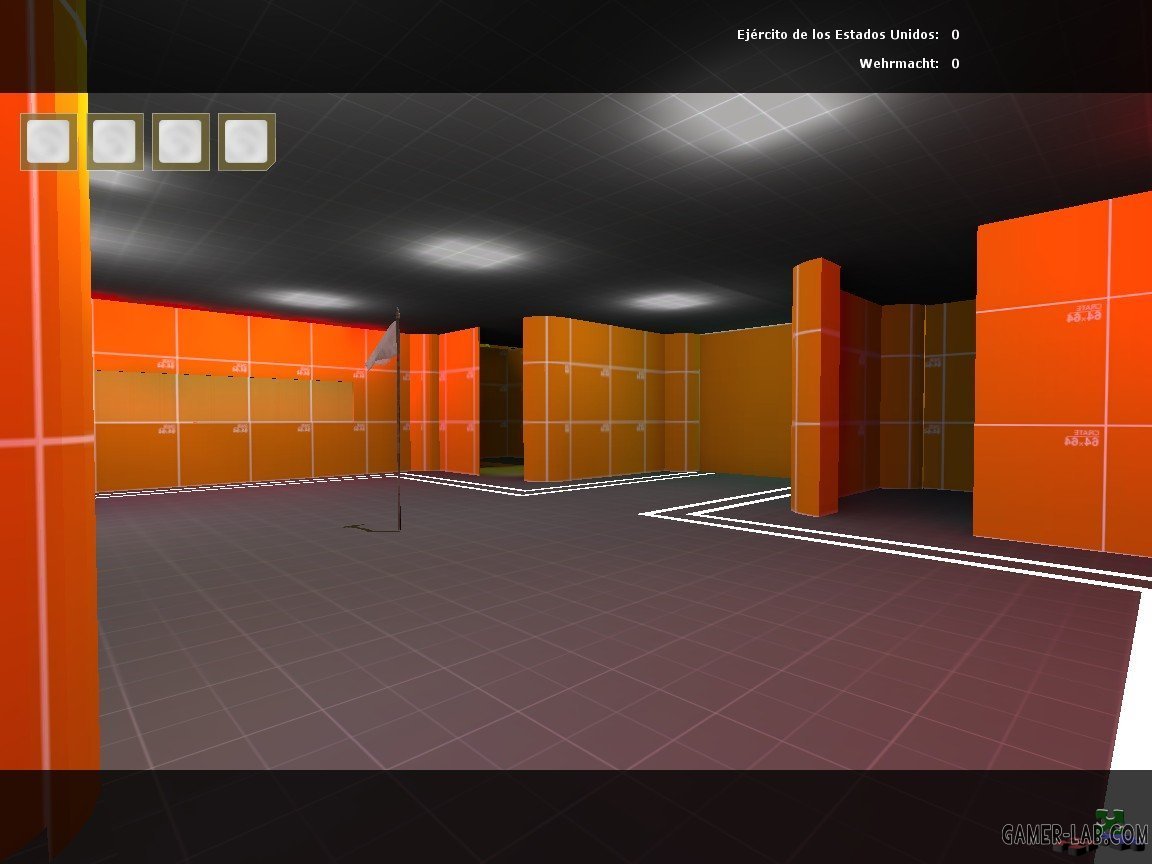Select the fourth objective icon with the clipped corner
Viewport: 1152px width, 864px height.
click(247, 142)
